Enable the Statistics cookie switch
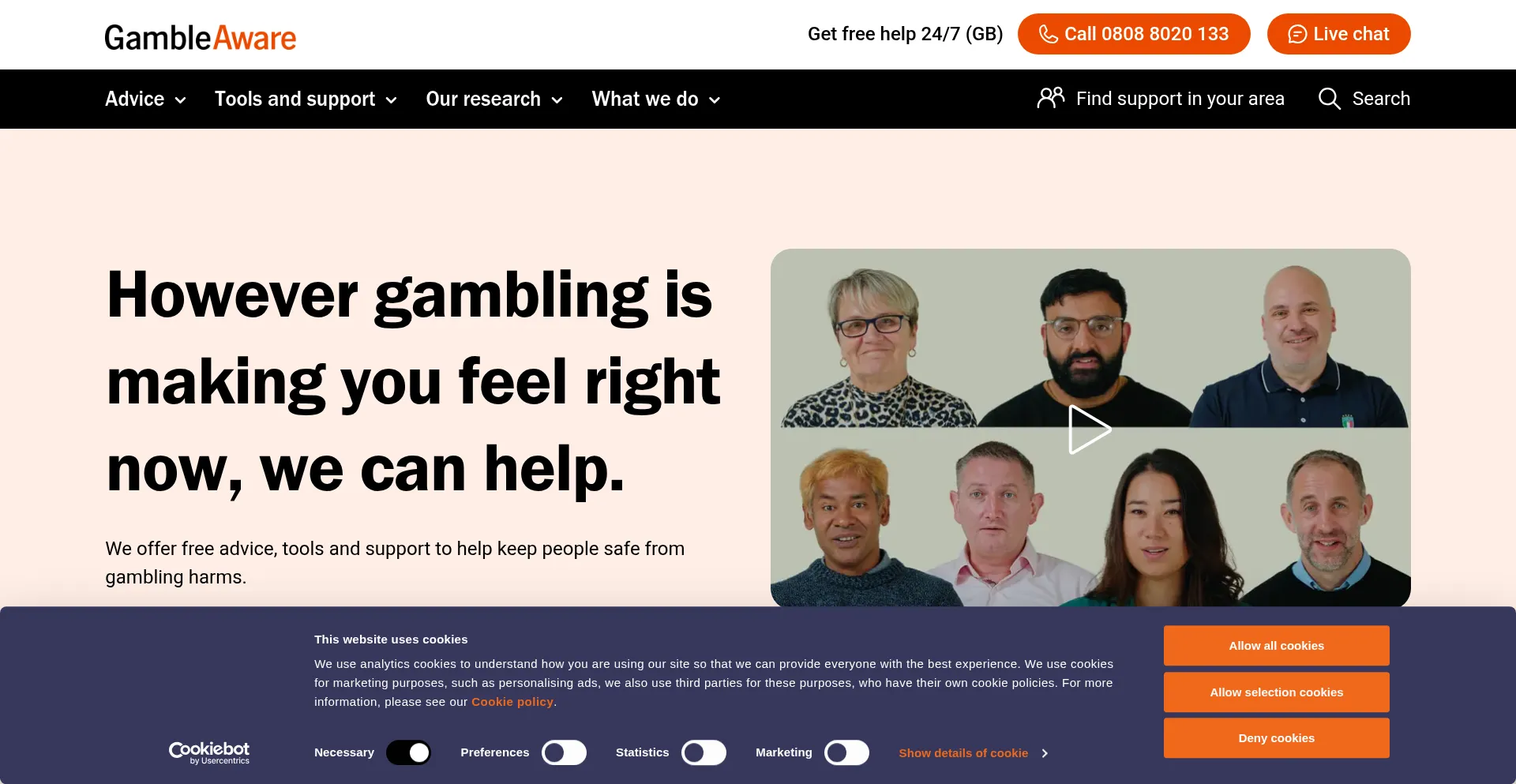 pyautogui.click(x=704, y=752)
